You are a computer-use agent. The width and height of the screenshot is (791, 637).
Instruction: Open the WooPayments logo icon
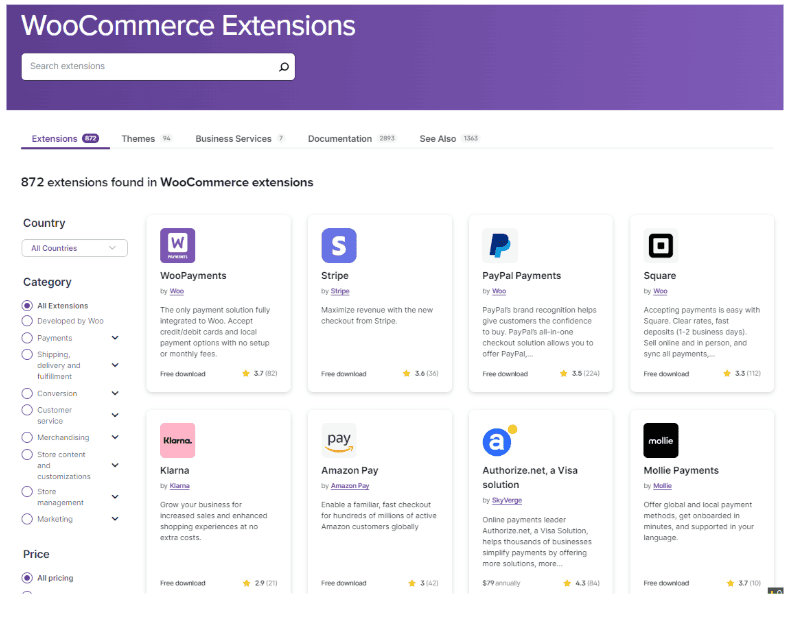(x=178, y=246)
